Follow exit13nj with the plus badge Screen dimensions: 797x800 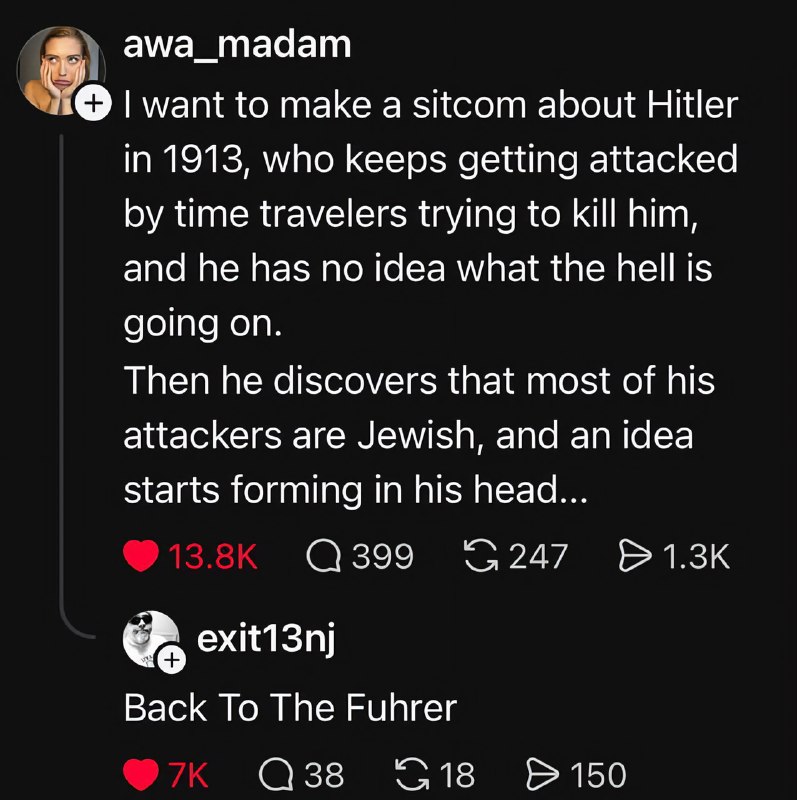pos(172,660)
